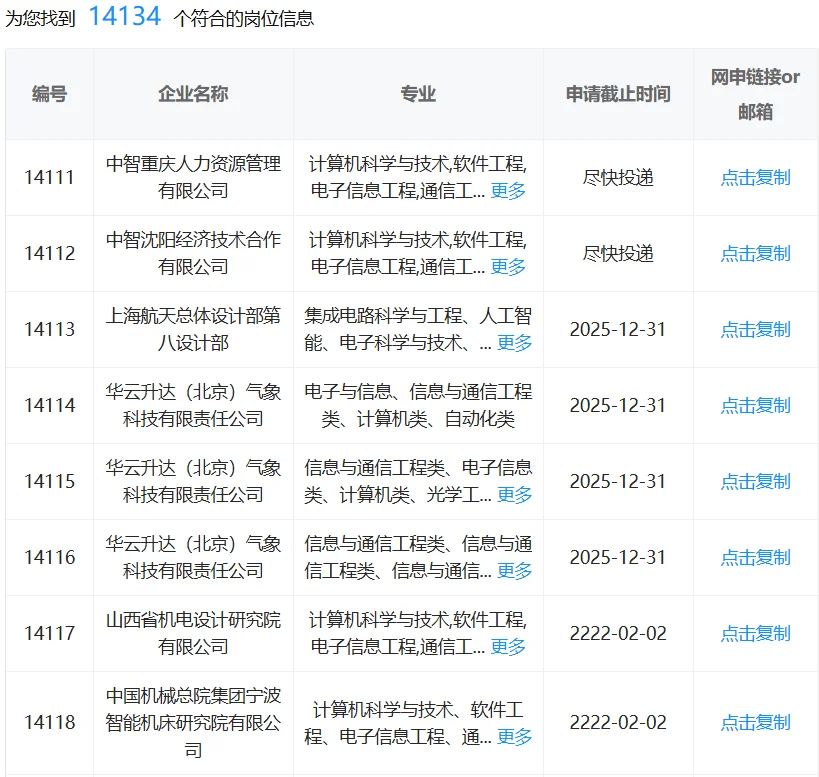Select company name in row 14116

pos(193,557)
